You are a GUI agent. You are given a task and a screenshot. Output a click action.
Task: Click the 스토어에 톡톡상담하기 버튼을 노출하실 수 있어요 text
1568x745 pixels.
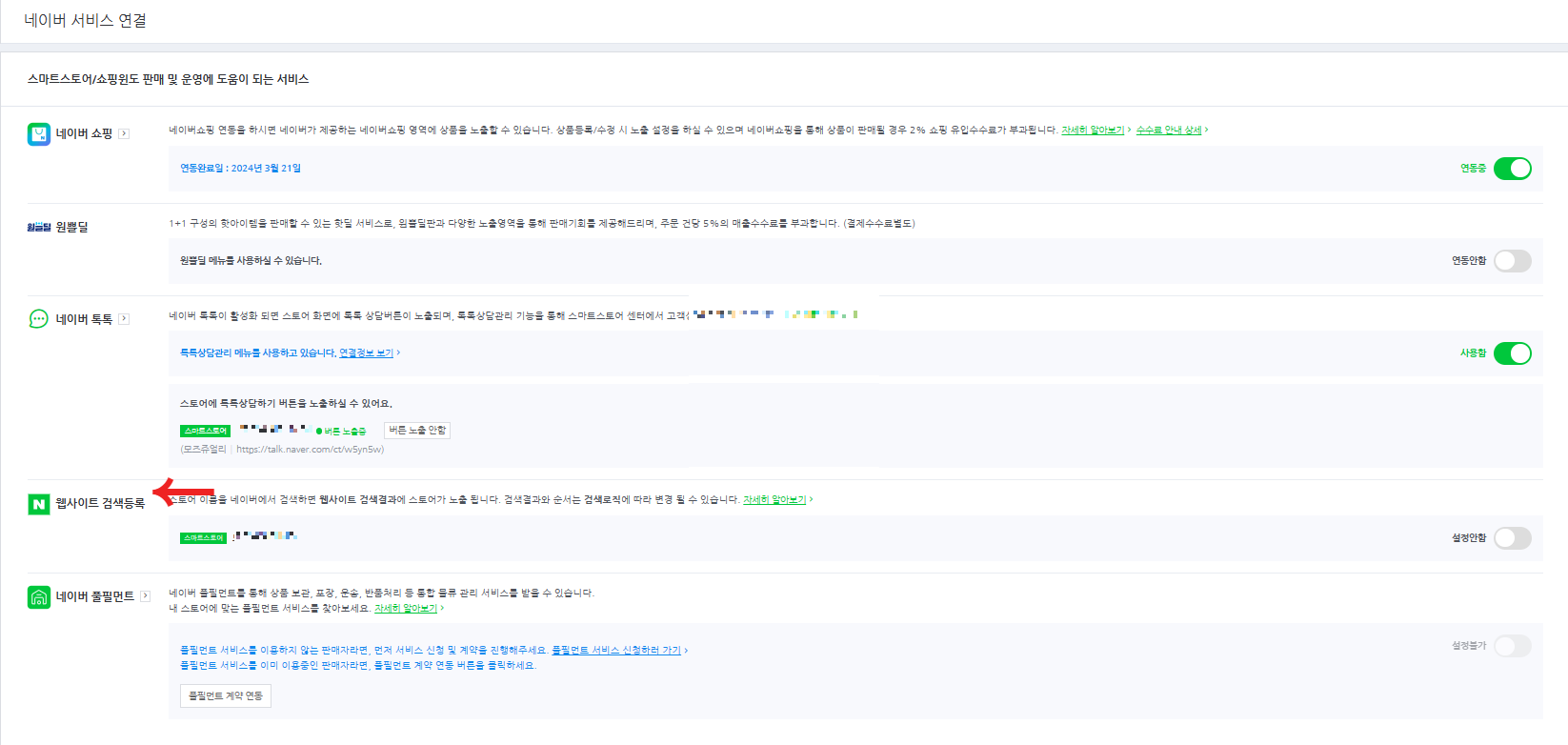pyautogui.click(x=286, y=403)
